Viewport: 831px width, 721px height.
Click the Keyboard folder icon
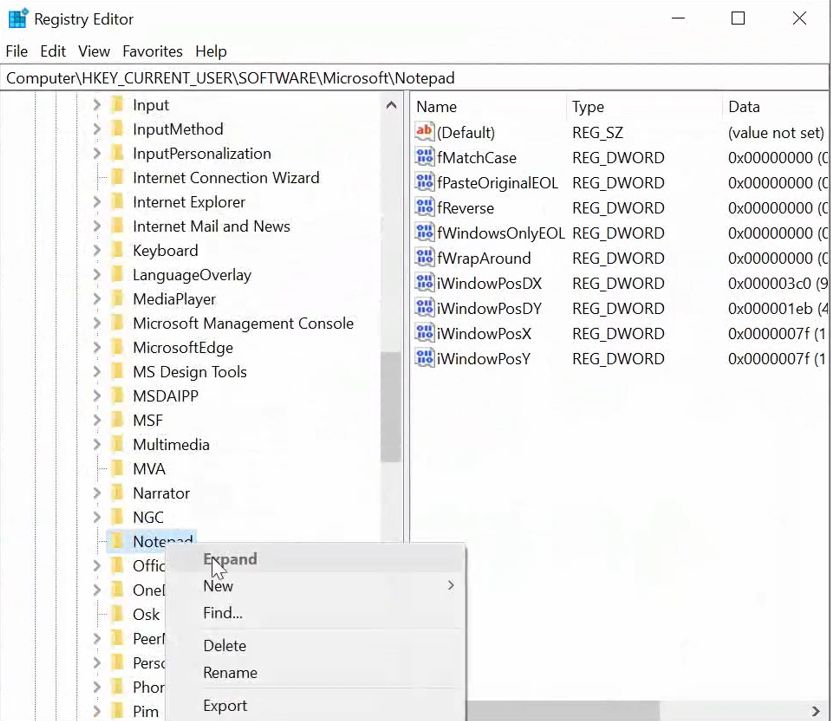(117, 251)
